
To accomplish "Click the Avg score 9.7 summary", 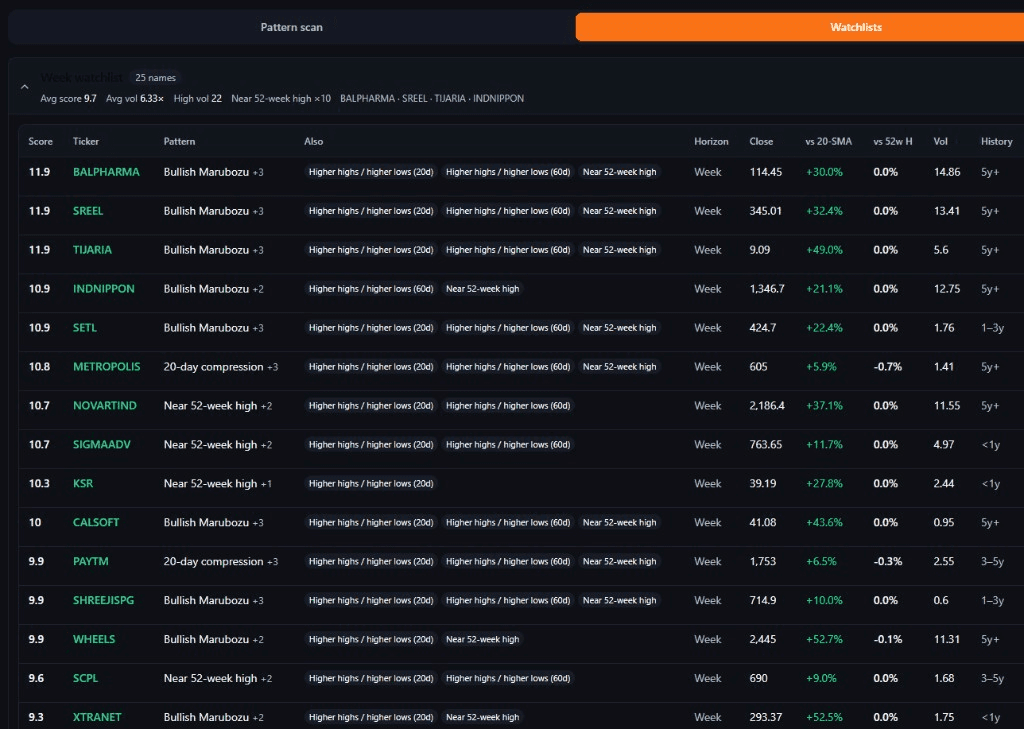I will (68, 99).
